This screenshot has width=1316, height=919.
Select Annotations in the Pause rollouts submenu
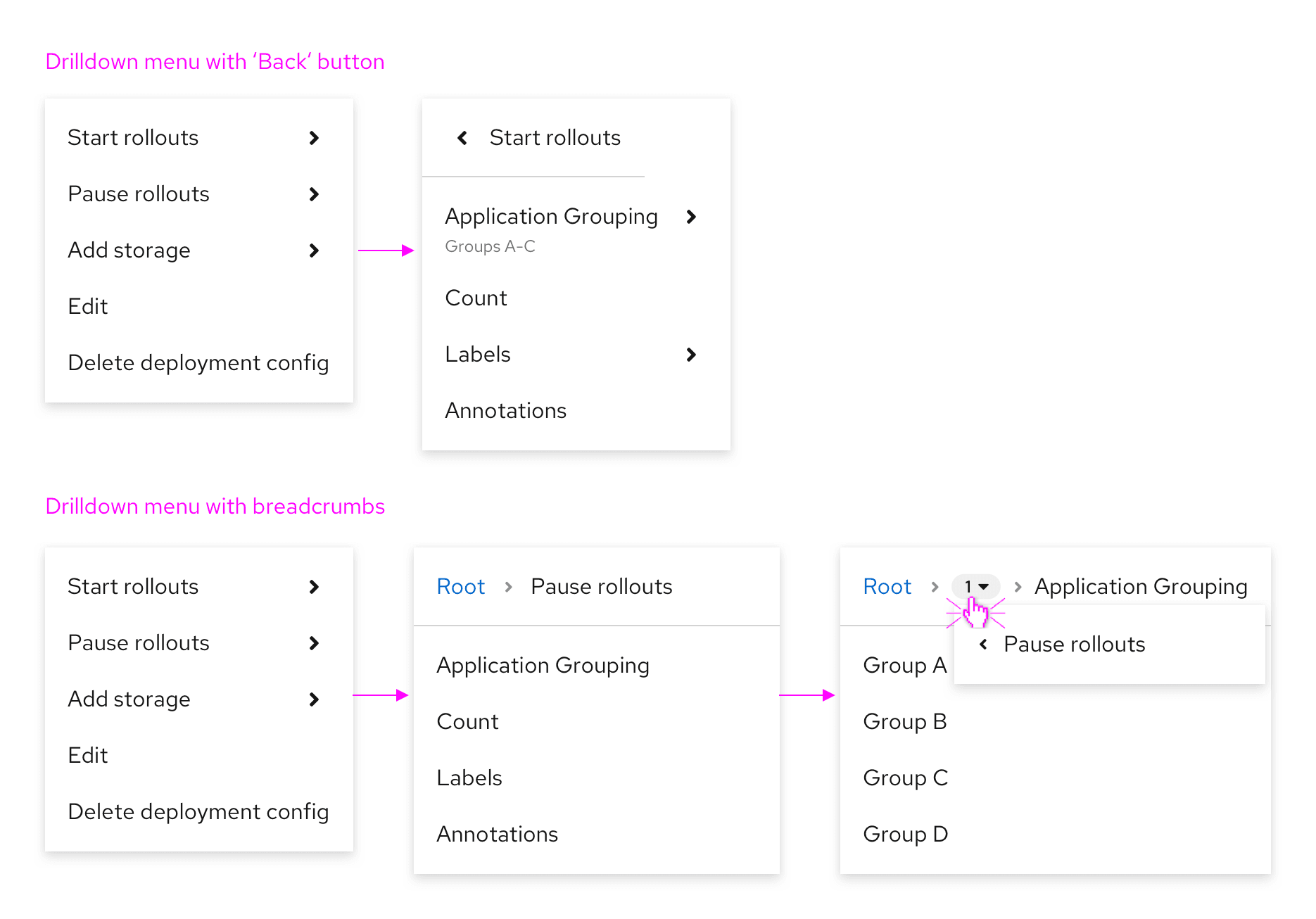tap(497, 835)
